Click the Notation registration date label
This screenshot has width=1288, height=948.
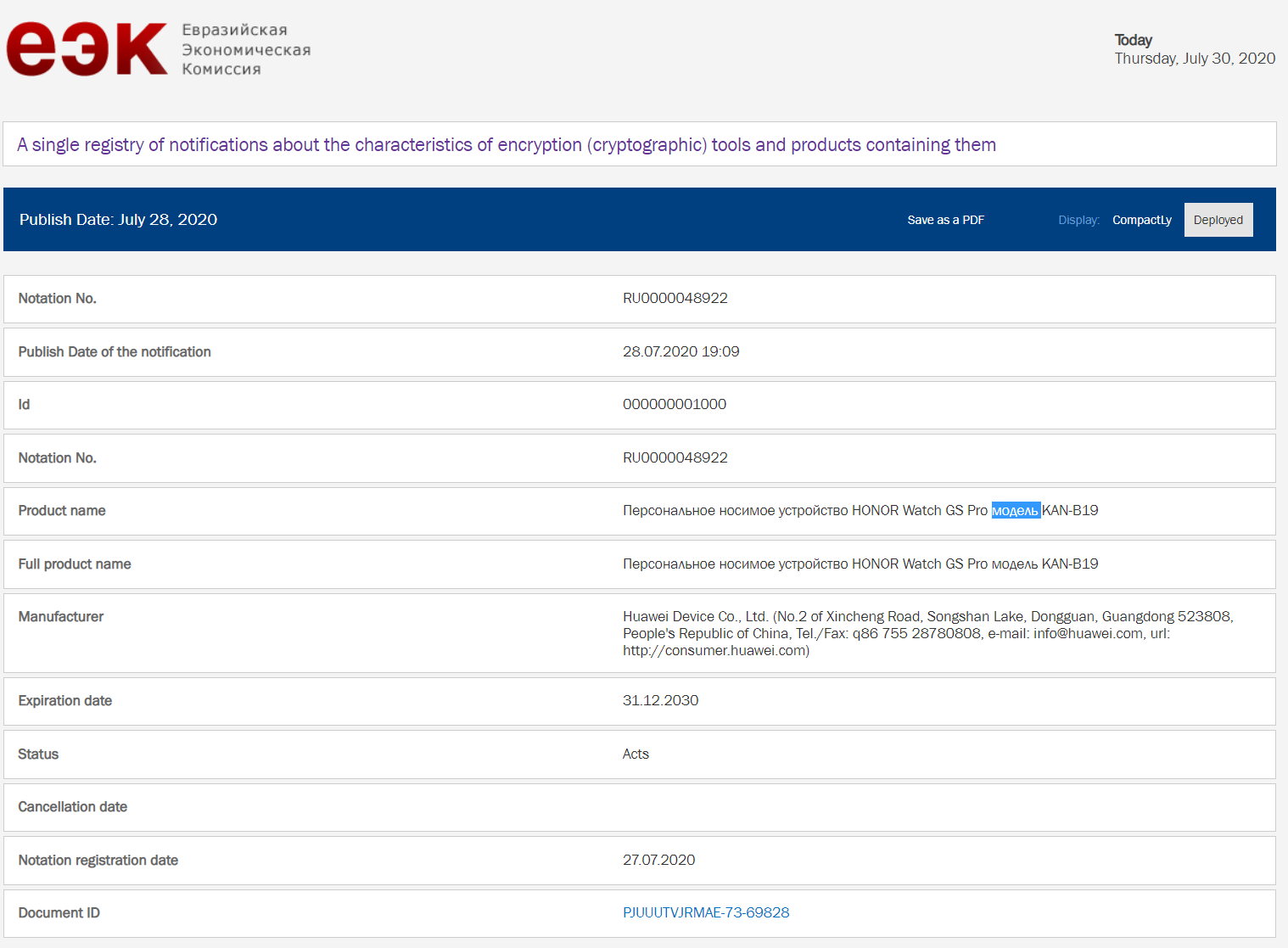[x=98, y=860]
